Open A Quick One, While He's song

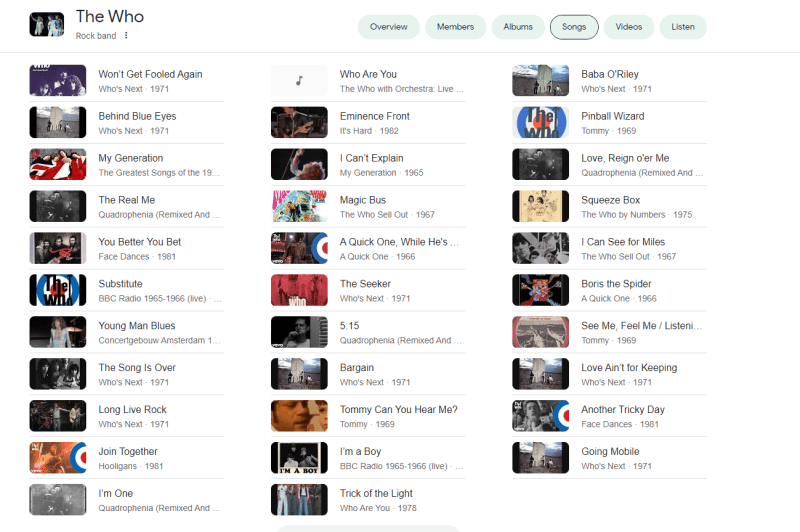click(x=399, y=242)
